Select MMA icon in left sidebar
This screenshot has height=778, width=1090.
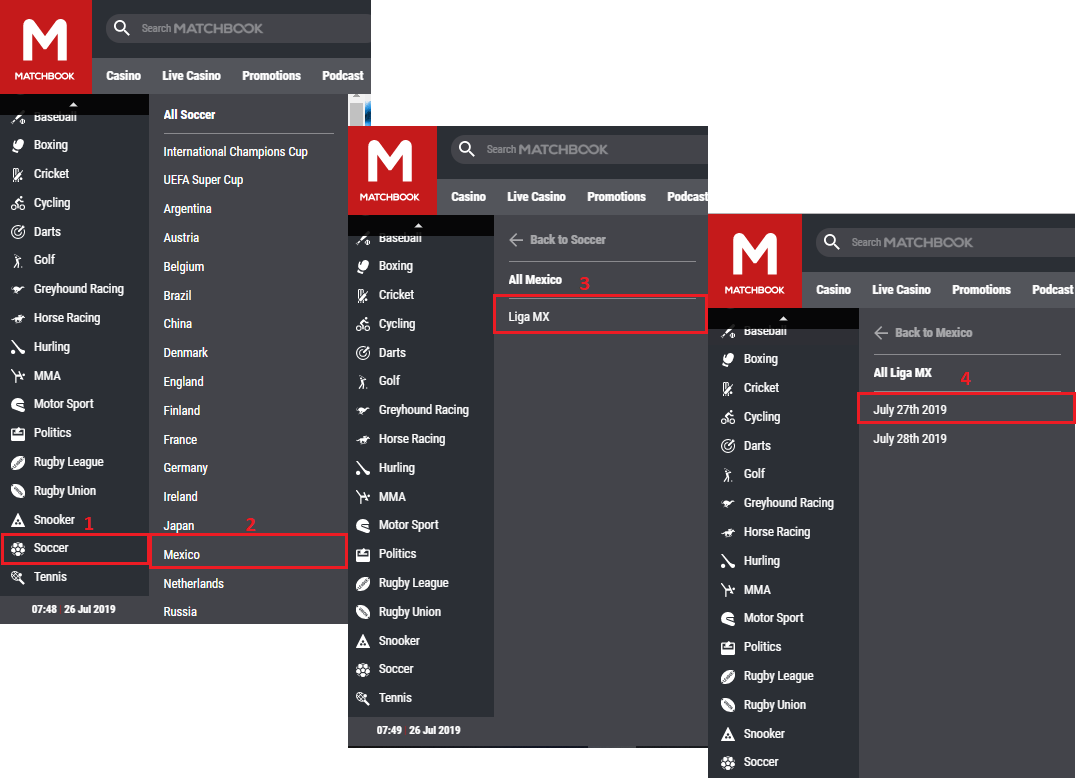[x=18, y=376]
